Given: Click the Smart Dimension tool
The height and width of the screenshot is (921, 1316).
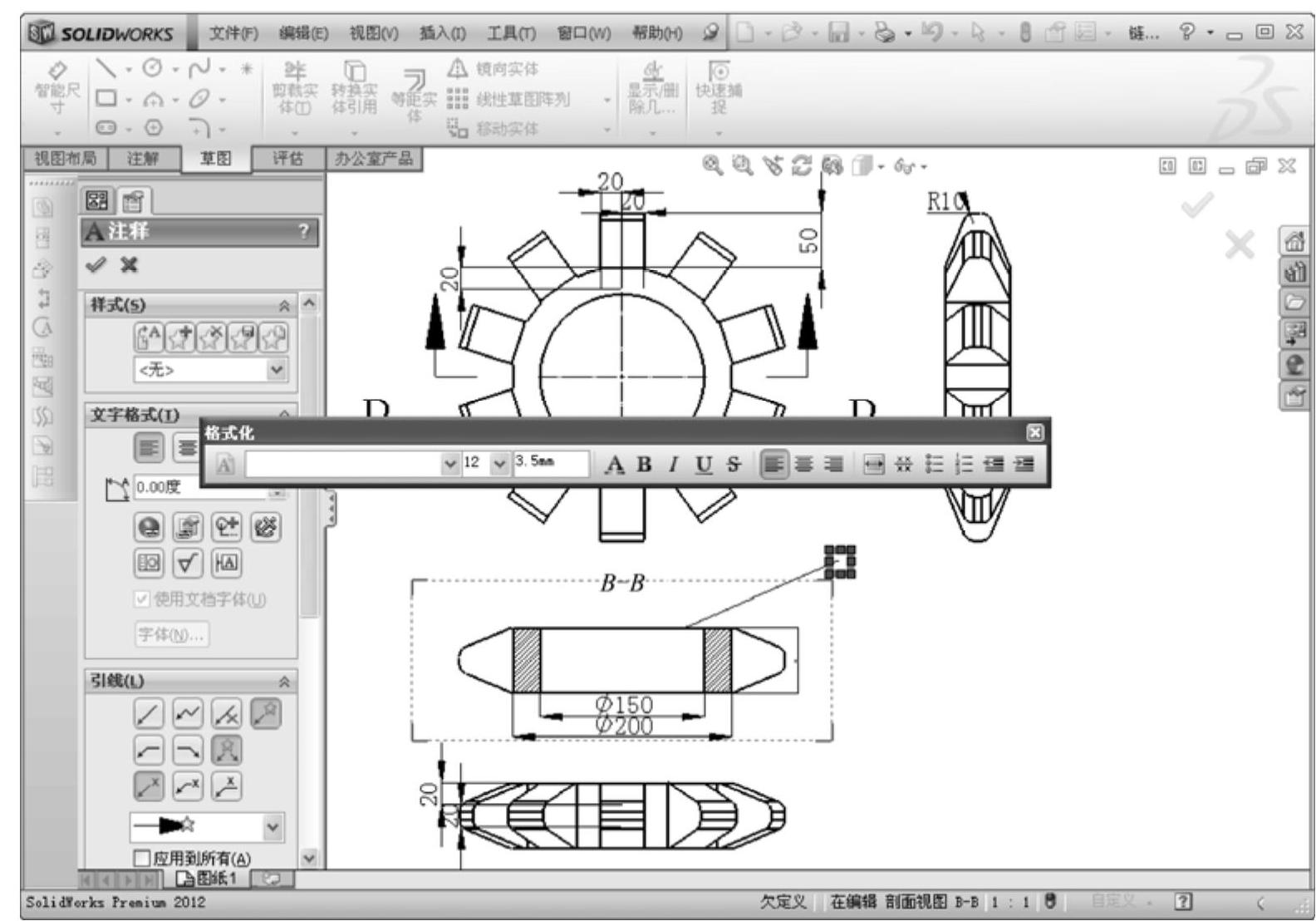Looking at the screenshot, I should [56, 89].
